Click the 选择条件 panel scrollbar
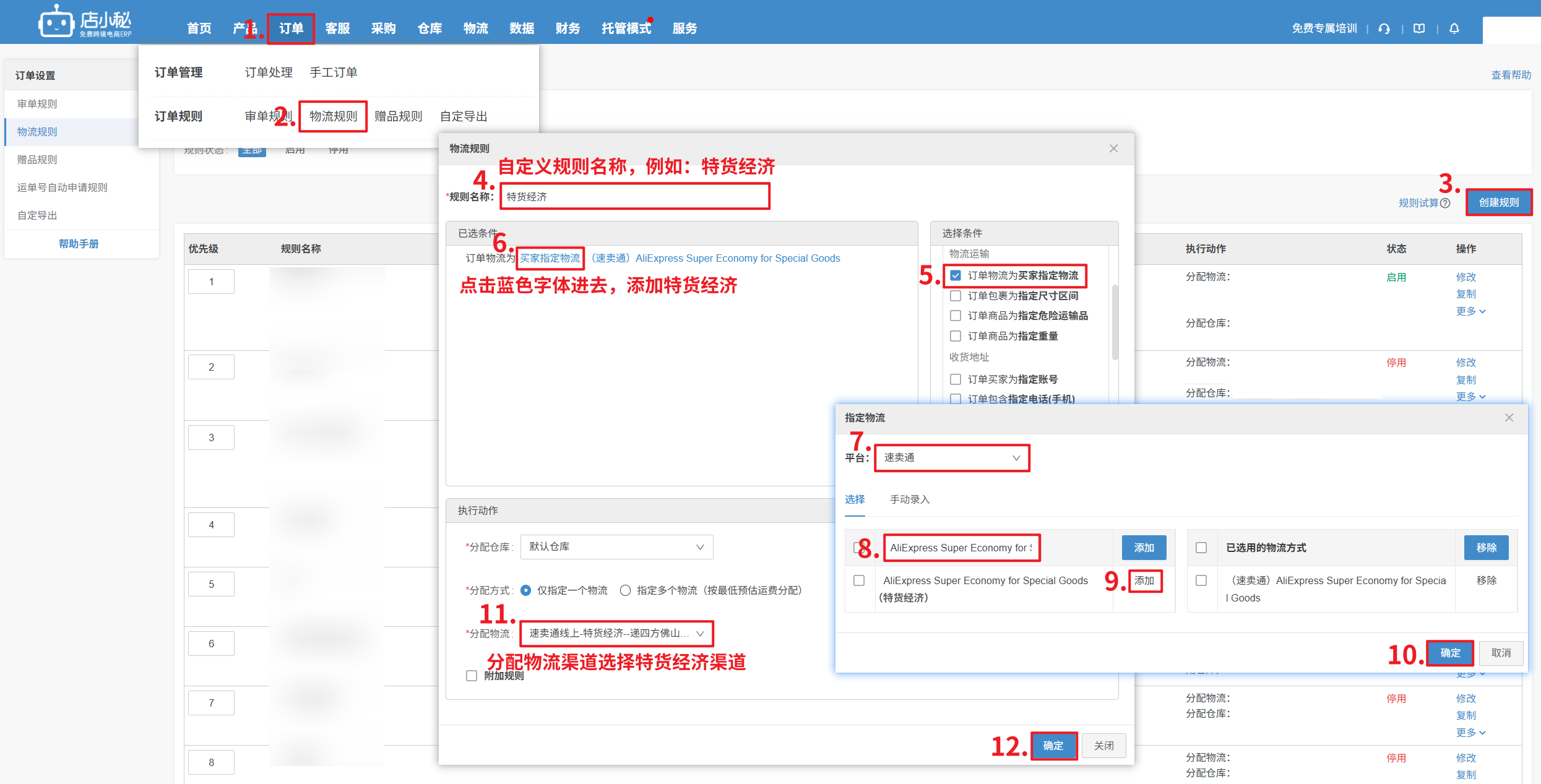Image resolution: width=1541 pixels, height=784 pixels. click(1115, 322)
